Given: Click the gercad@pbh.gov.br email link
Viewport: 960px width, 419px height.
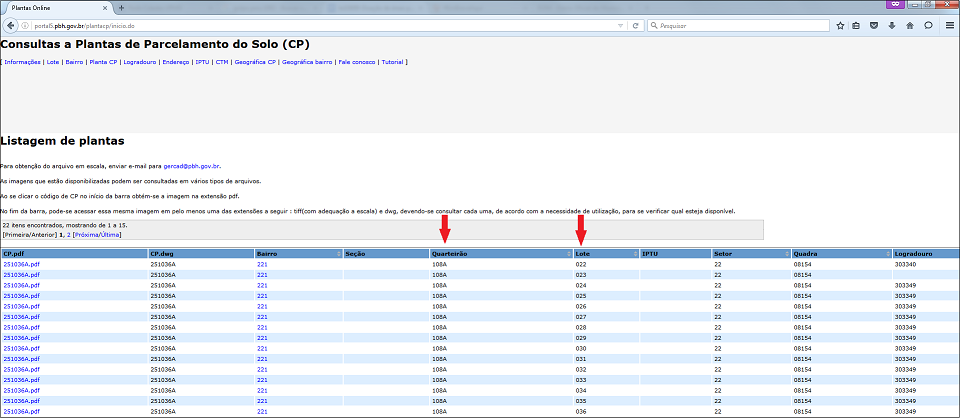Looking at the screenshot, I should (x=191, y=166).
